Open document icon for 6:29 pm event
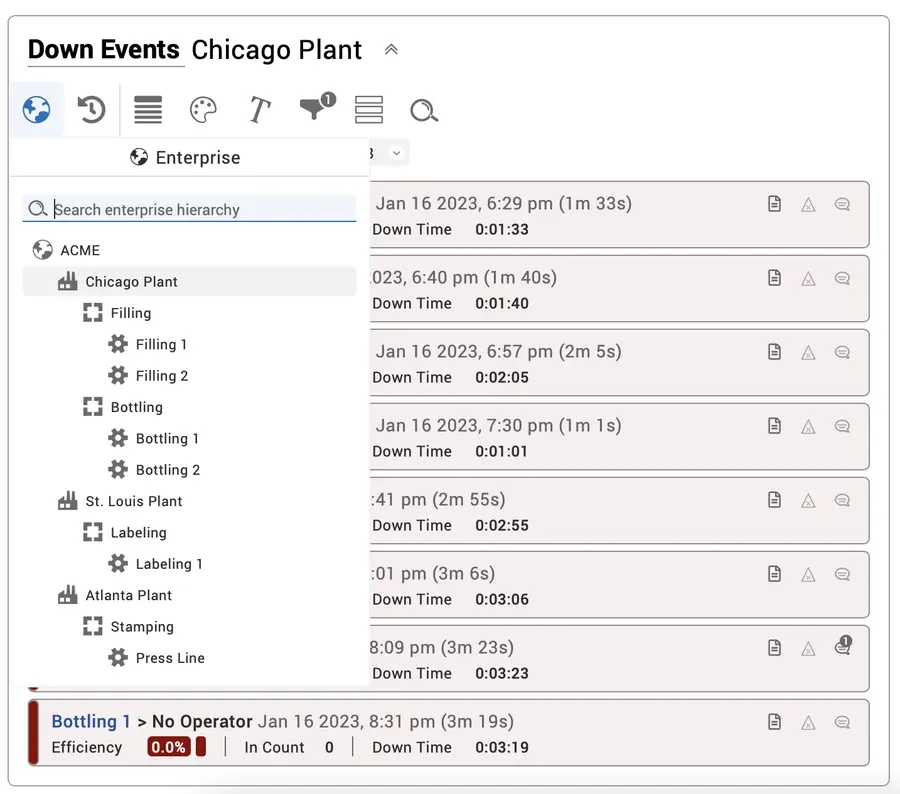Screen dimensions: 900x794 (x=774, y=204)
